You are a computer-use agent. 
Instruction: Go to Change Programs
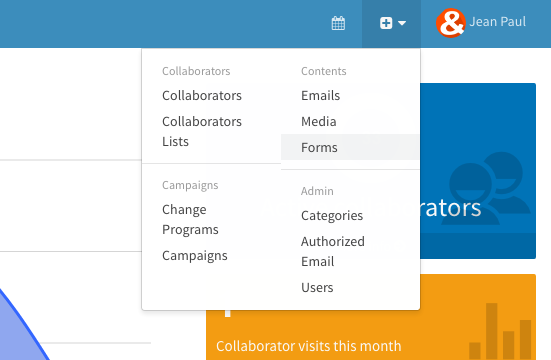(190, 219)
